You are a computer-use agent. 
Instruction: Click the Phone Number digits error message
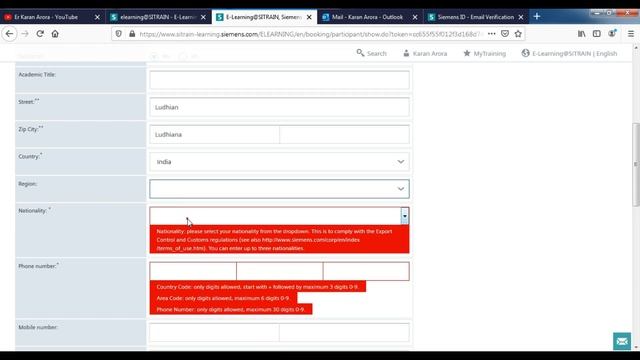pyautogui.click(x=231, y=309)
